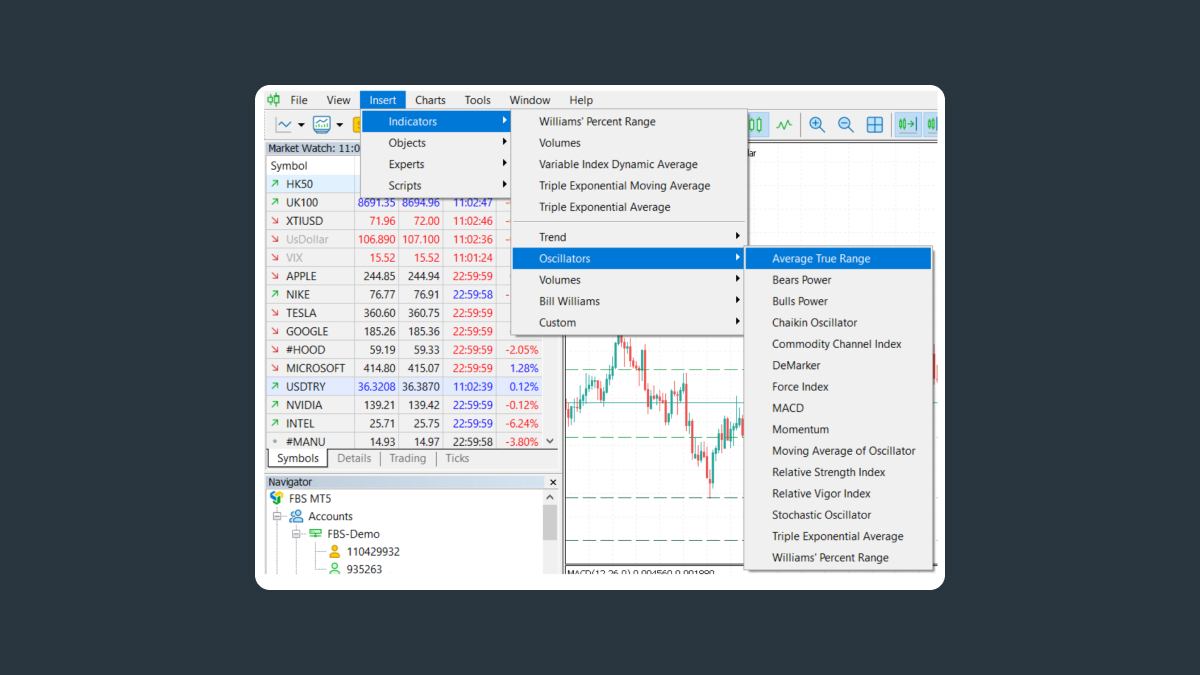Select Triple Exponential Moving Average
The height and width of the screenshot is (675, 1200).
(629, 185)
